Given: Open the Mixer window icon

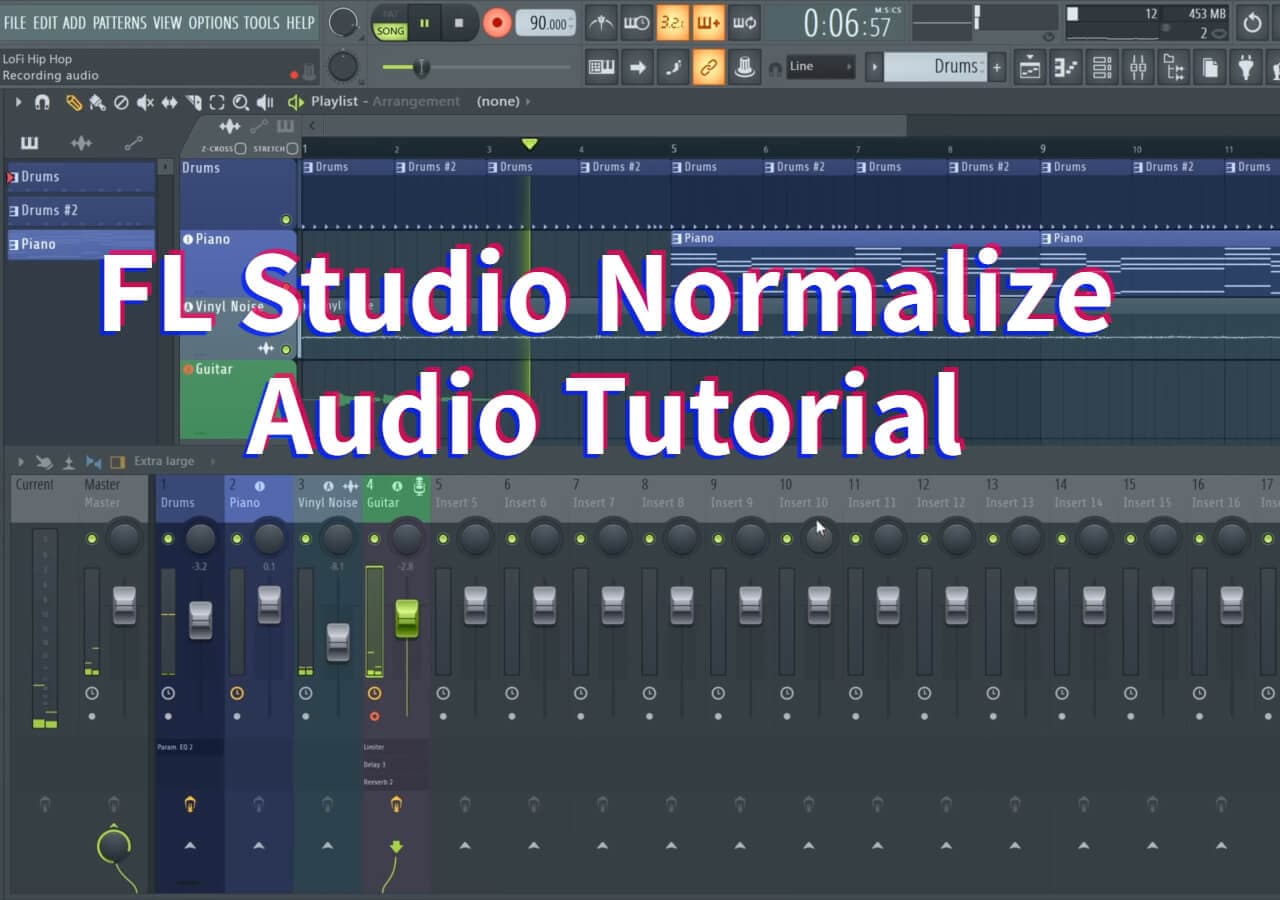Looking at the screenshot, I should (1138, 67).
